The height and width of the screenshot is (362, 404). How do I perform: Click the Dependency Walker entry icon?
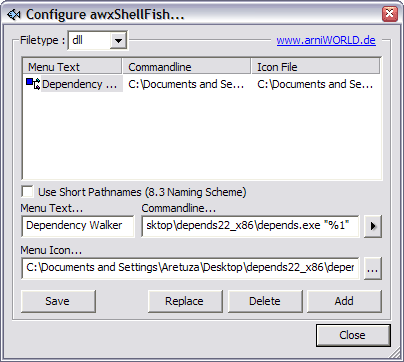(x=33, y=84)
